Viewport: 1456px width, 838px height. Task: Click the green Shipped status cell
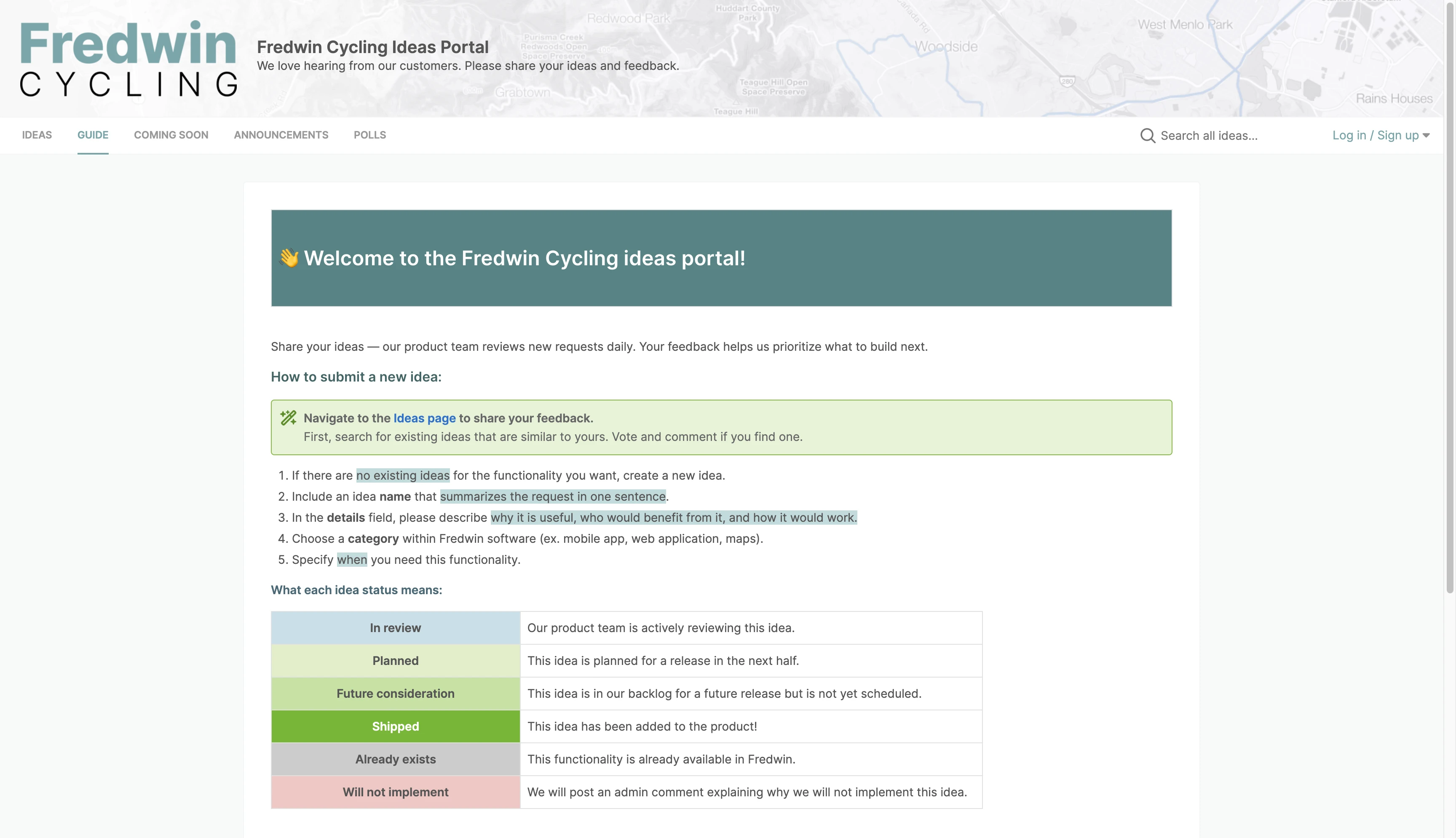[396, 726]
